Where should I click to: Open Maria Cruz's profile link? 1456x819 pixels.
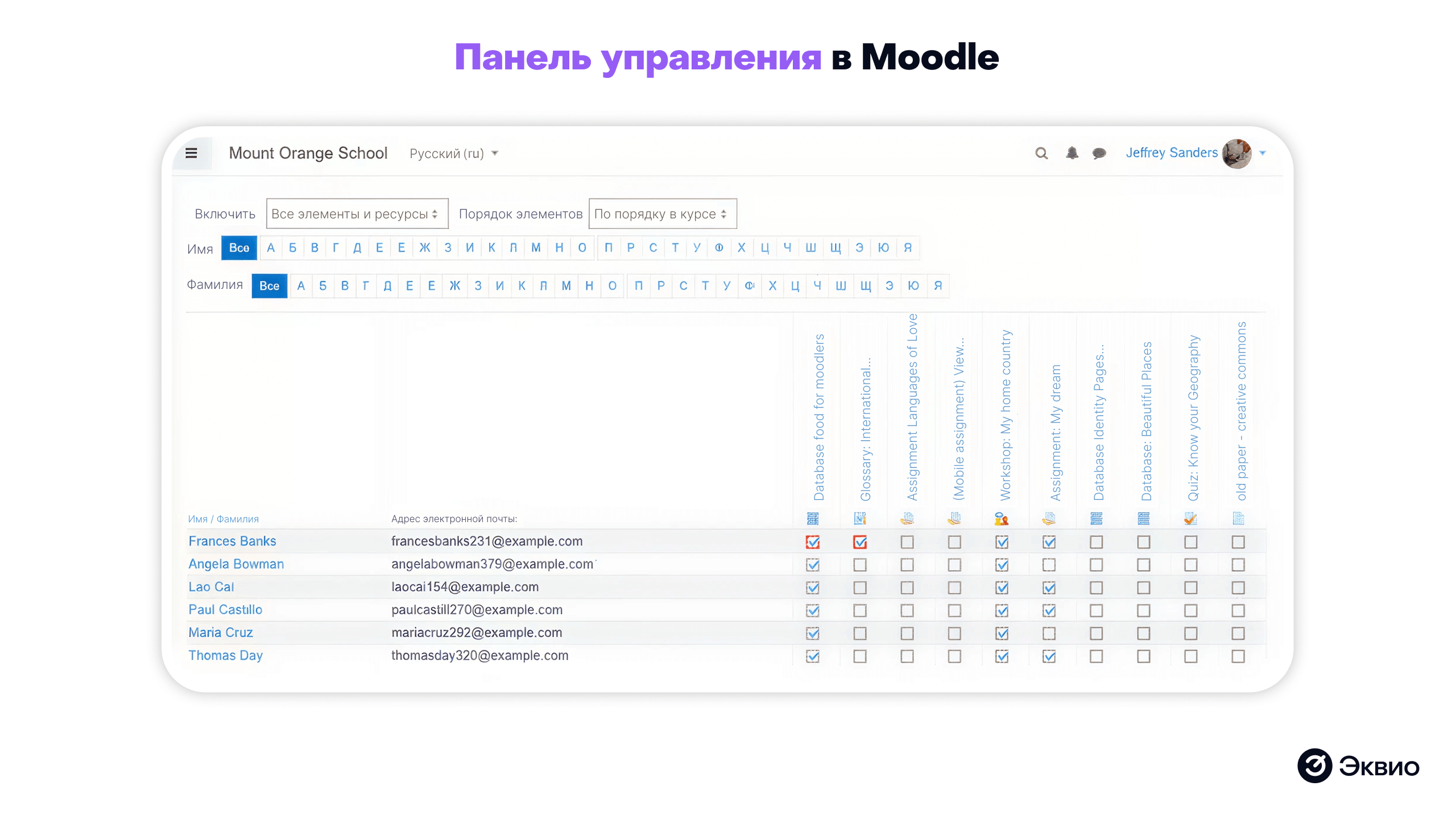(x=220, y=632)
